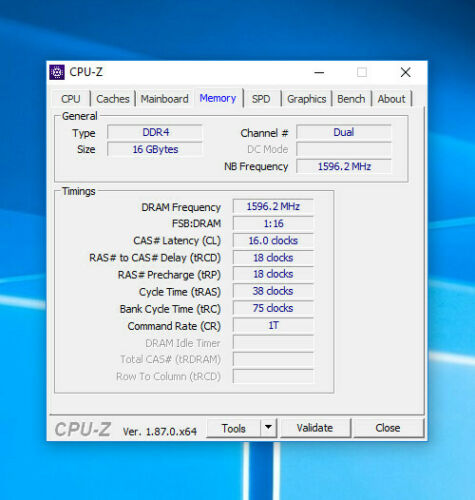Click the DRAM Frequency 1596.2 MHz value
475x500 pixels.
pos(273,206)
